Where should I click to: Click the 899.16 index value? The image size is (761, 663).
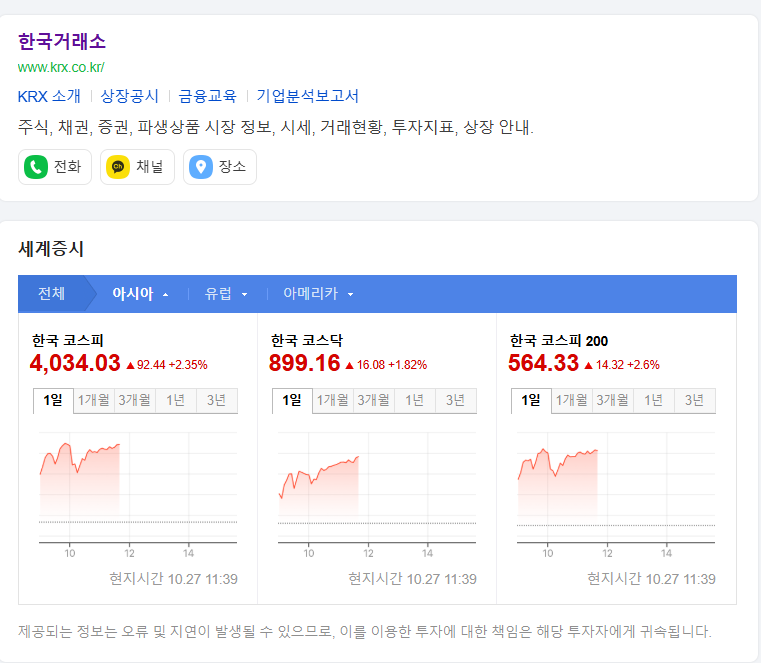pyautogui.click(x=305, y=363)
